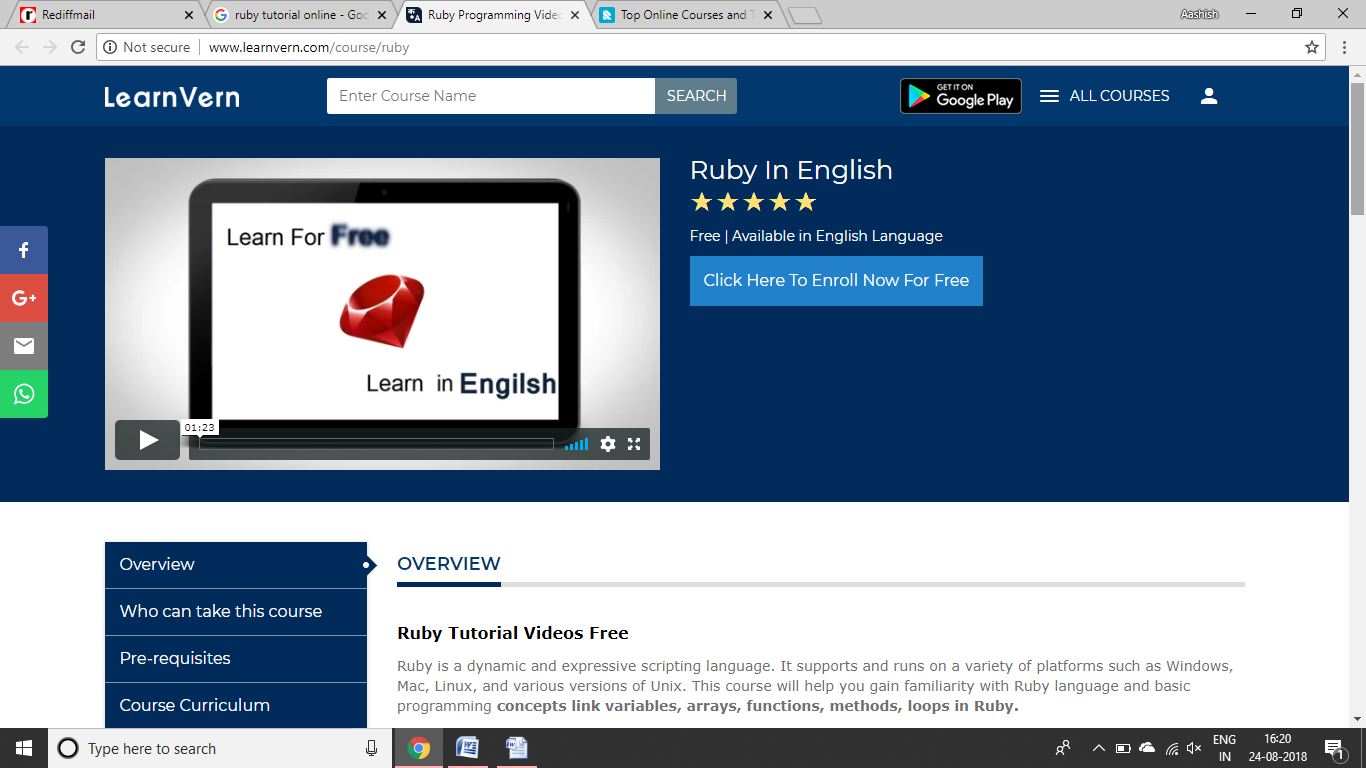Open OneDrive cloud tray icon
Image resolution: width=1366 pixels, height=768 pixels.
pyautogui.click(x=1146, y=748)
